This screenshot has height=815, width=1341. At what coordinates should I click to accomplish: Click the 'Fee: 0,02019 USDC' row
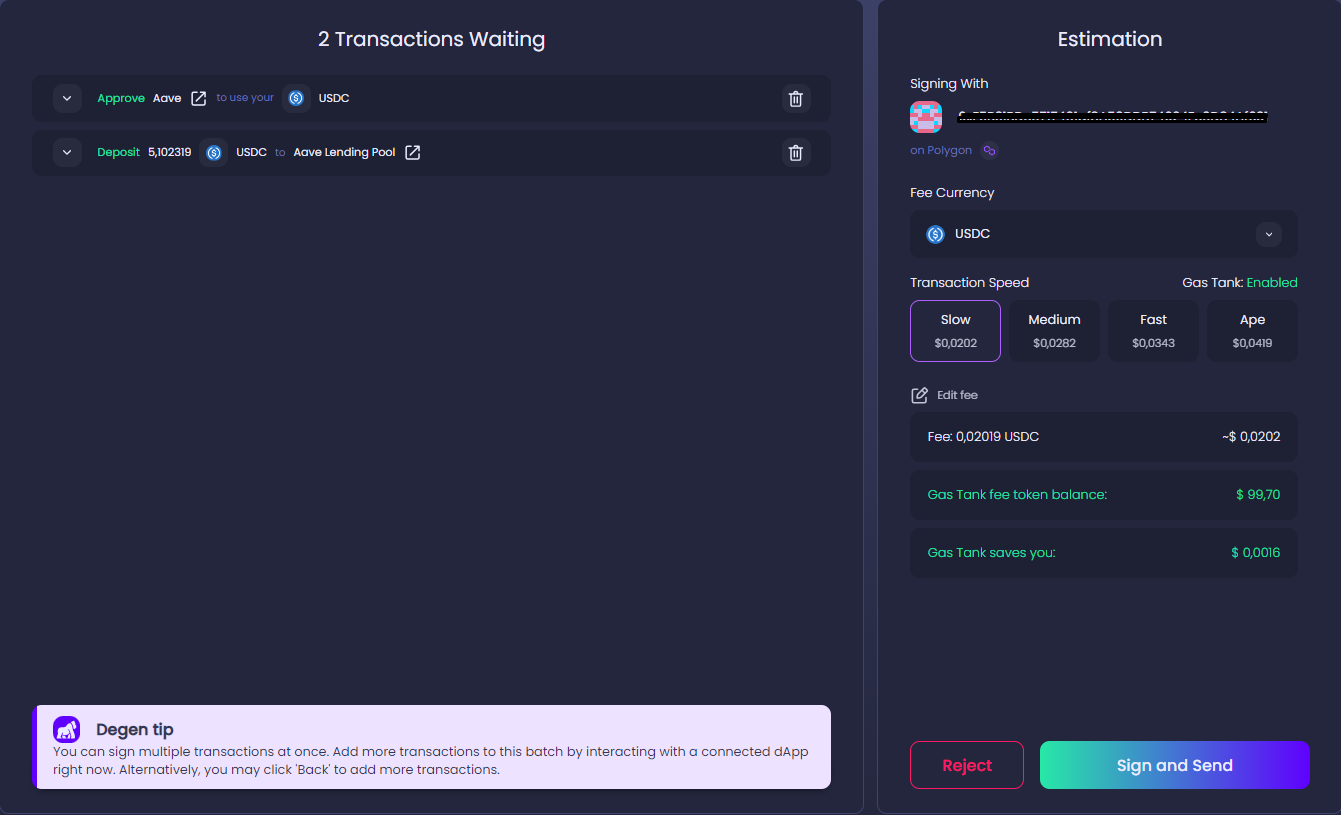point(1104,437)
